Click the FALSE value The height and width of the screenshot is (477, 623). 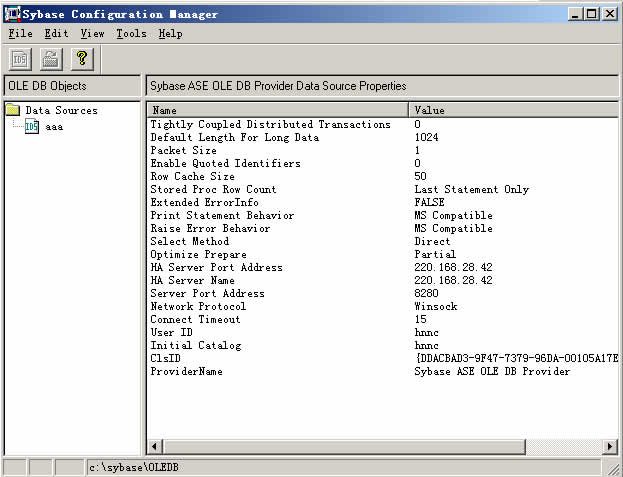[429, 203]
